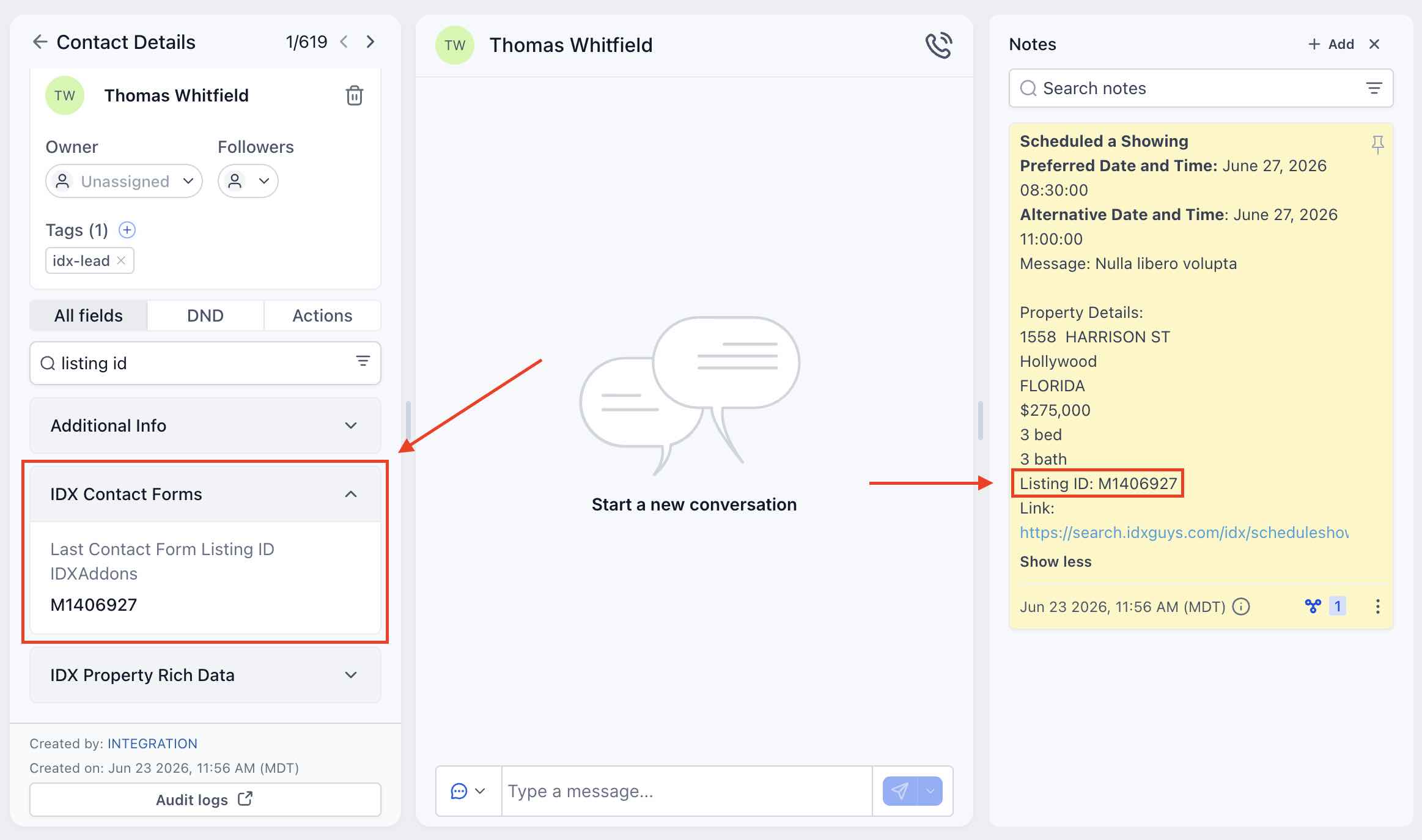Click the right panel resize handle
Screen dimensions: 1422x840
coord(981,421)
